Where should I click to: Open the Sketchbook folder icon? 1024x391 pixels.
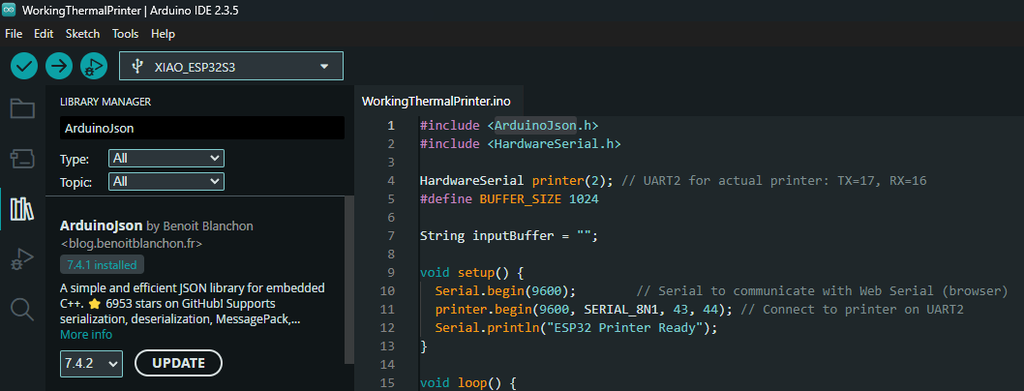pos(22,109)
